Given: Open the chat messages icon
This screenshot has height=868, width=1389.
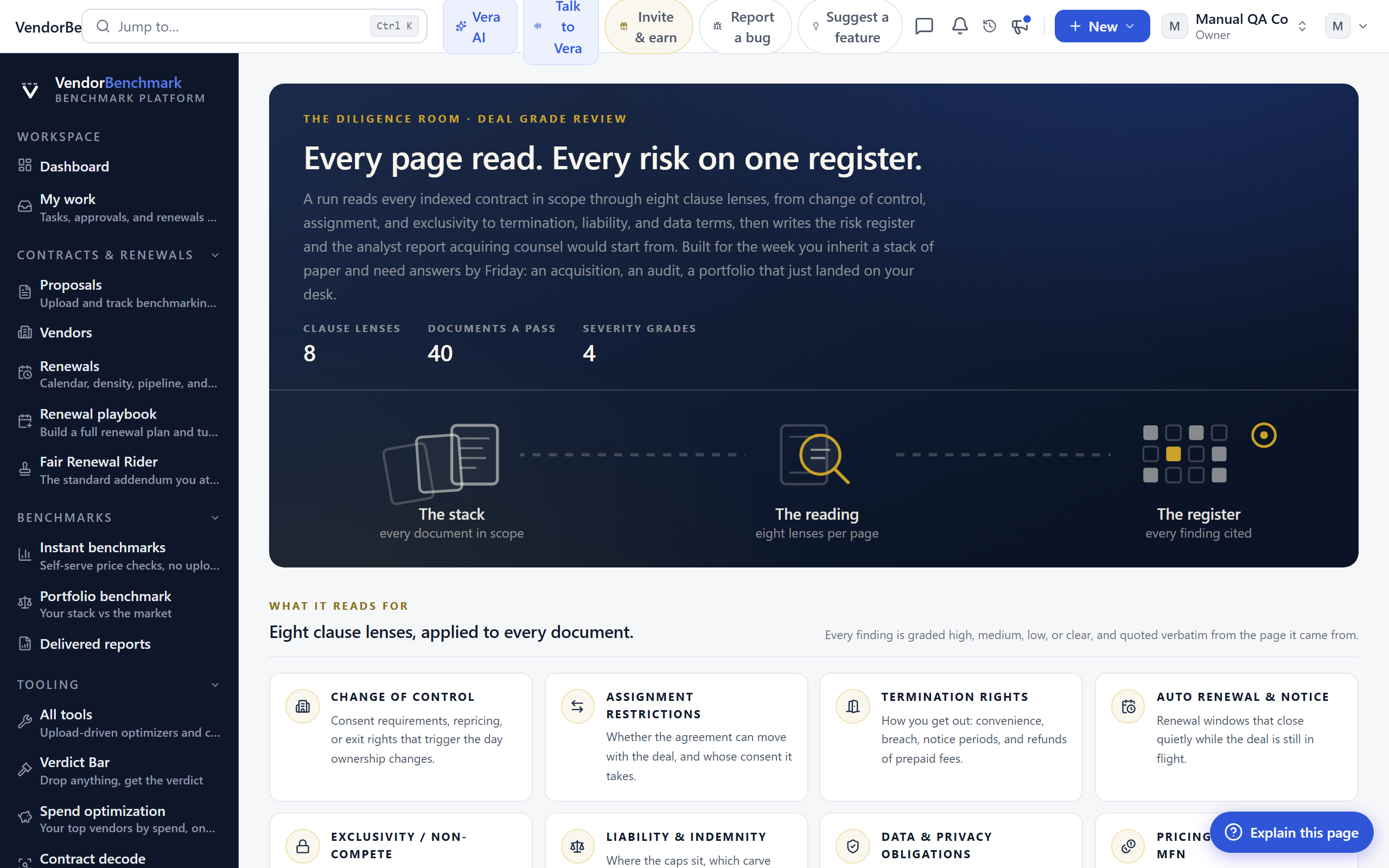Looking at the screenshot, I should (924, 27).
